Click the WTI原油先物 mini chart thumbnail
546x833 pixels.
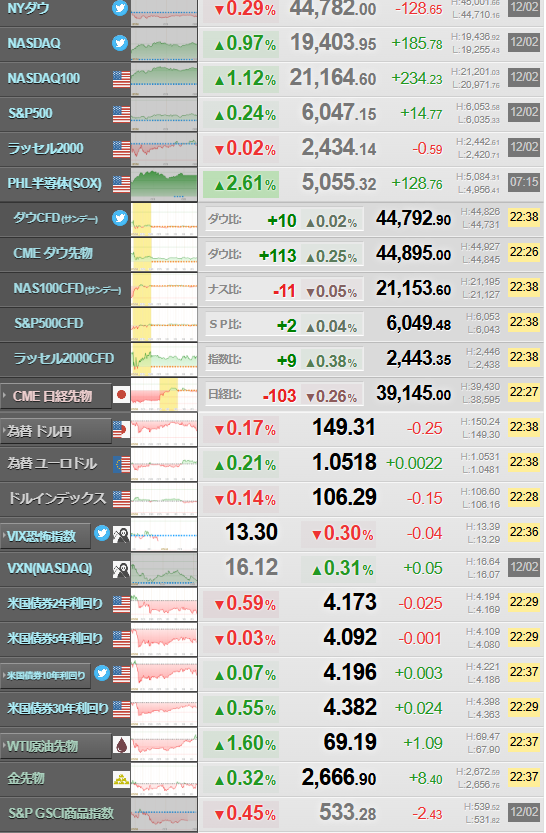[164, 745]
